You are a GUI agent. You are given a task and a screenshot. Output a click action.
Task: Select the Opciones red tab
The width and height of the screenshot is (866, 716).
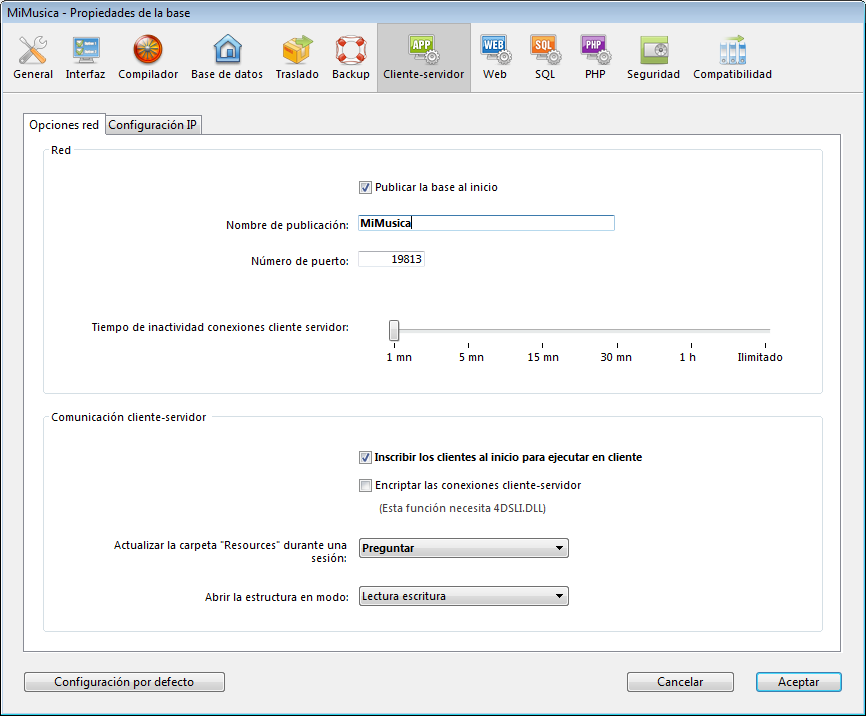click(x=64, y=125)
